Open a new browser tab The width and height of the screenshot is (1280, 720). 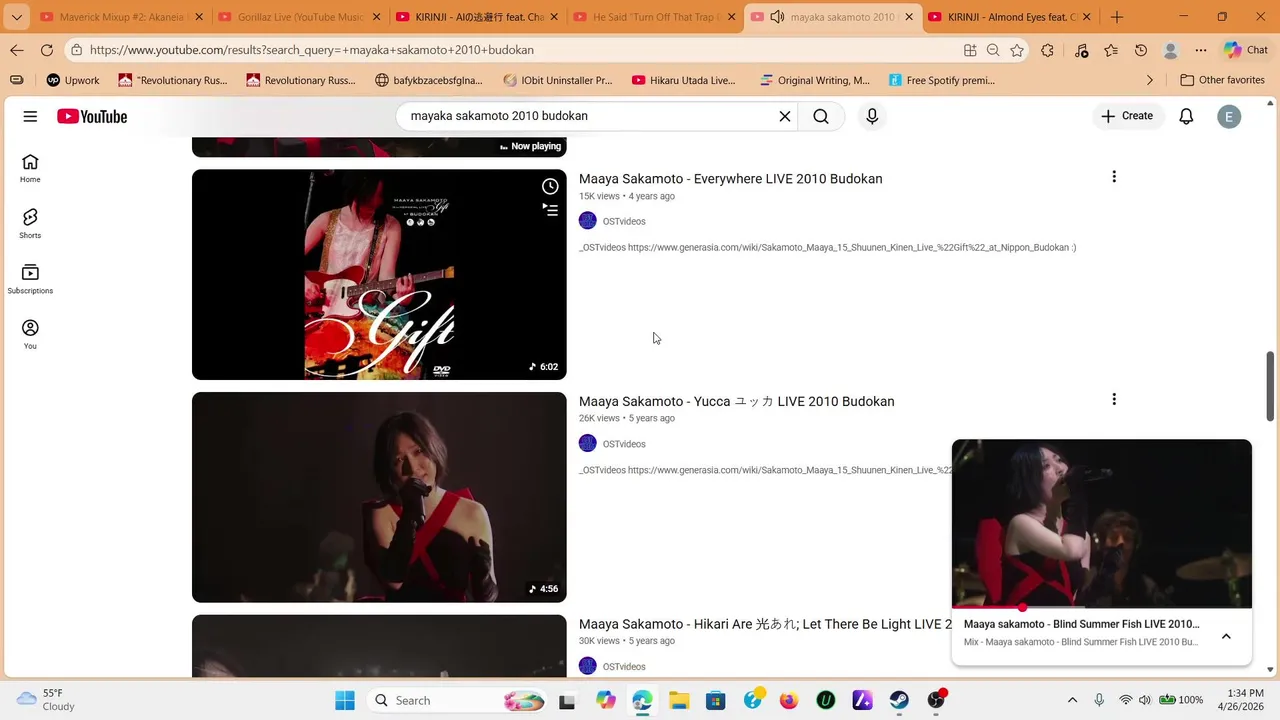[x=1117, y=17]
